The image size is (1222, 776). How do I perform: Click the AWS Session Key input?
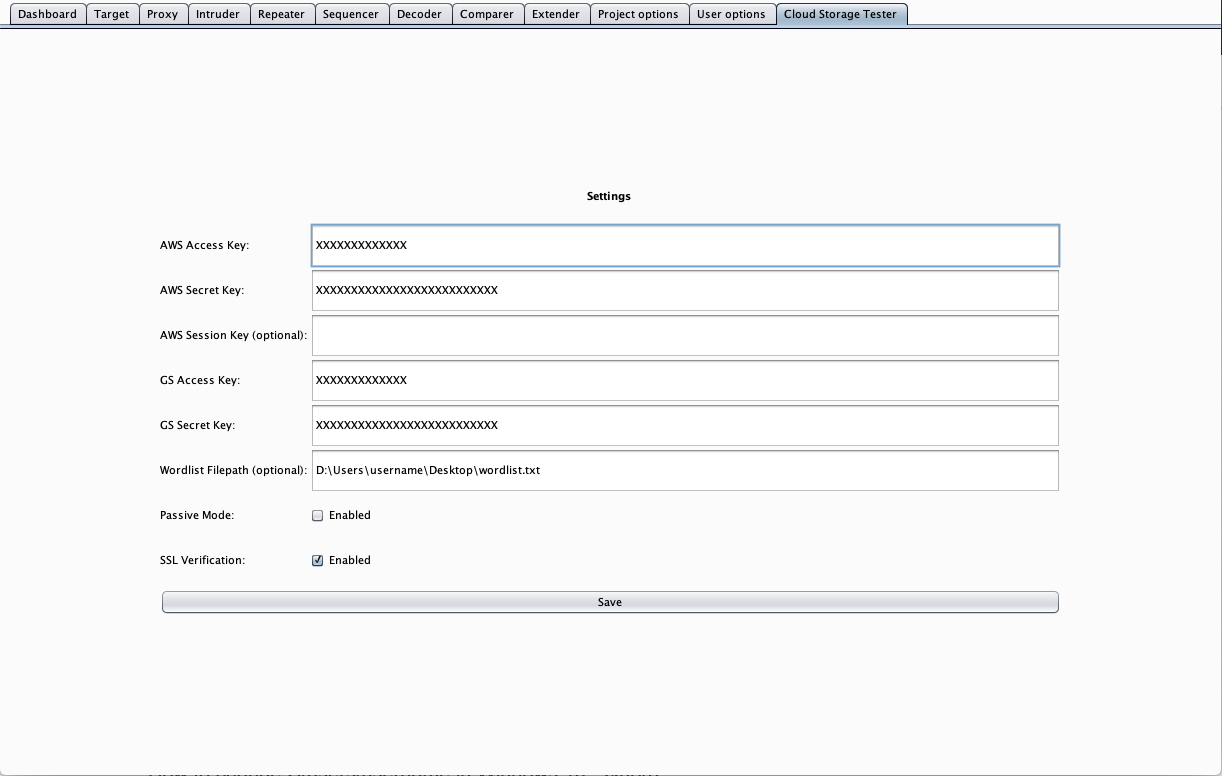click(x=685, y=335)
